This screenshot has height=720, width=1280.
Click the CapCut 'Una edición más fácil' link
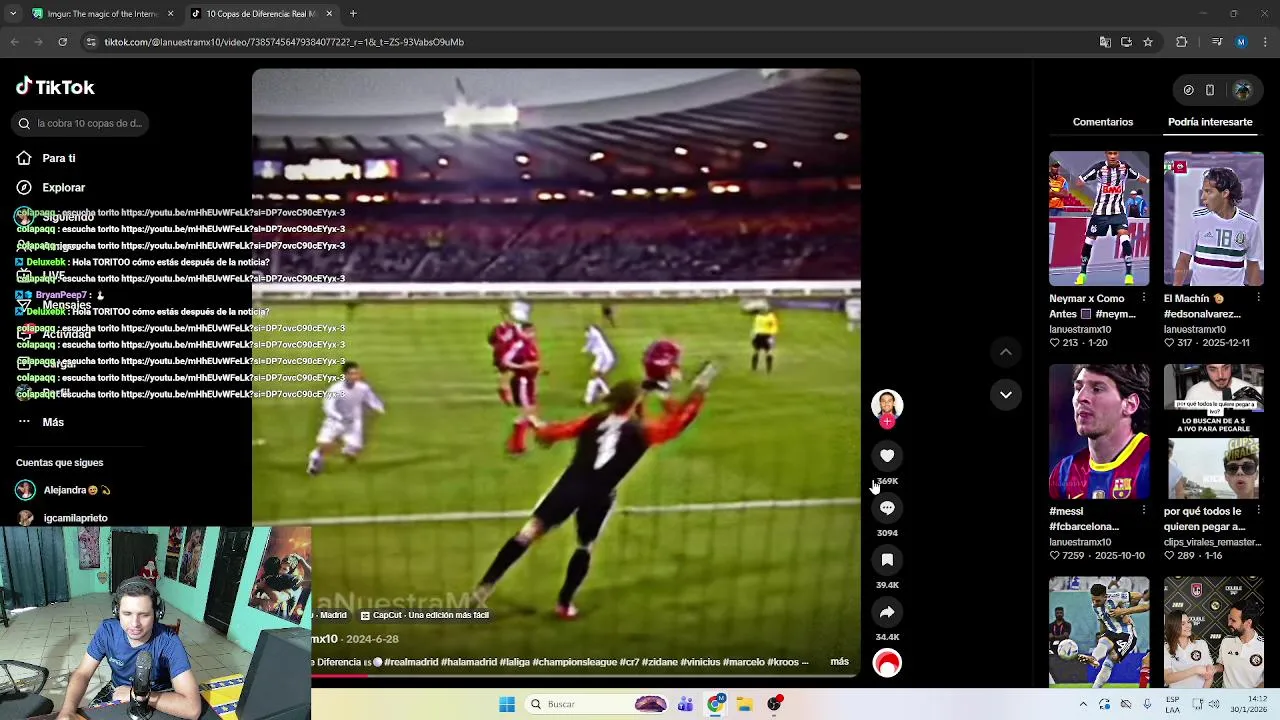click(424, 615)
